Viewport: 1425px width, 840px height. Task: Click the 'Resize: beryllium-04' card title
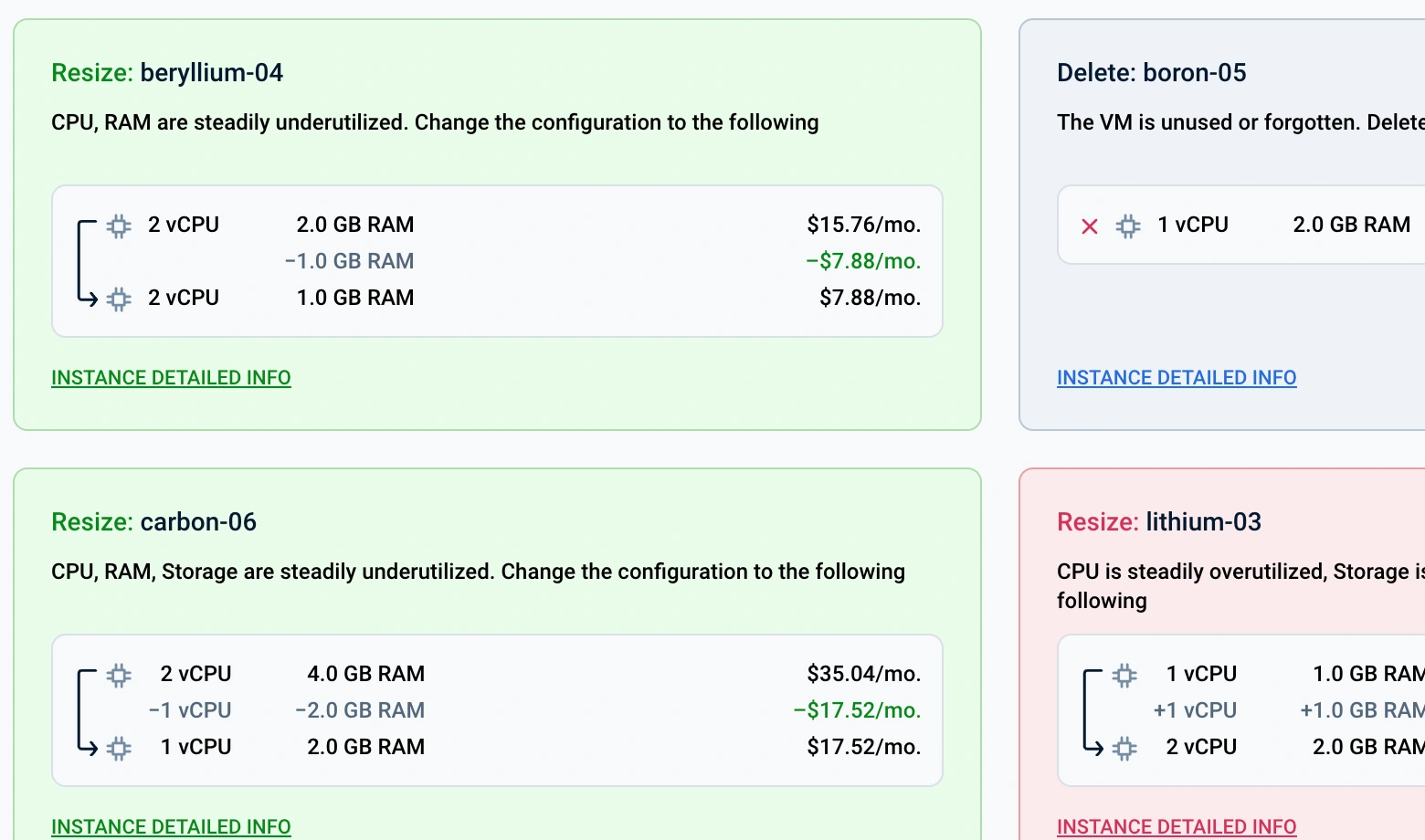tap(167, 73)
